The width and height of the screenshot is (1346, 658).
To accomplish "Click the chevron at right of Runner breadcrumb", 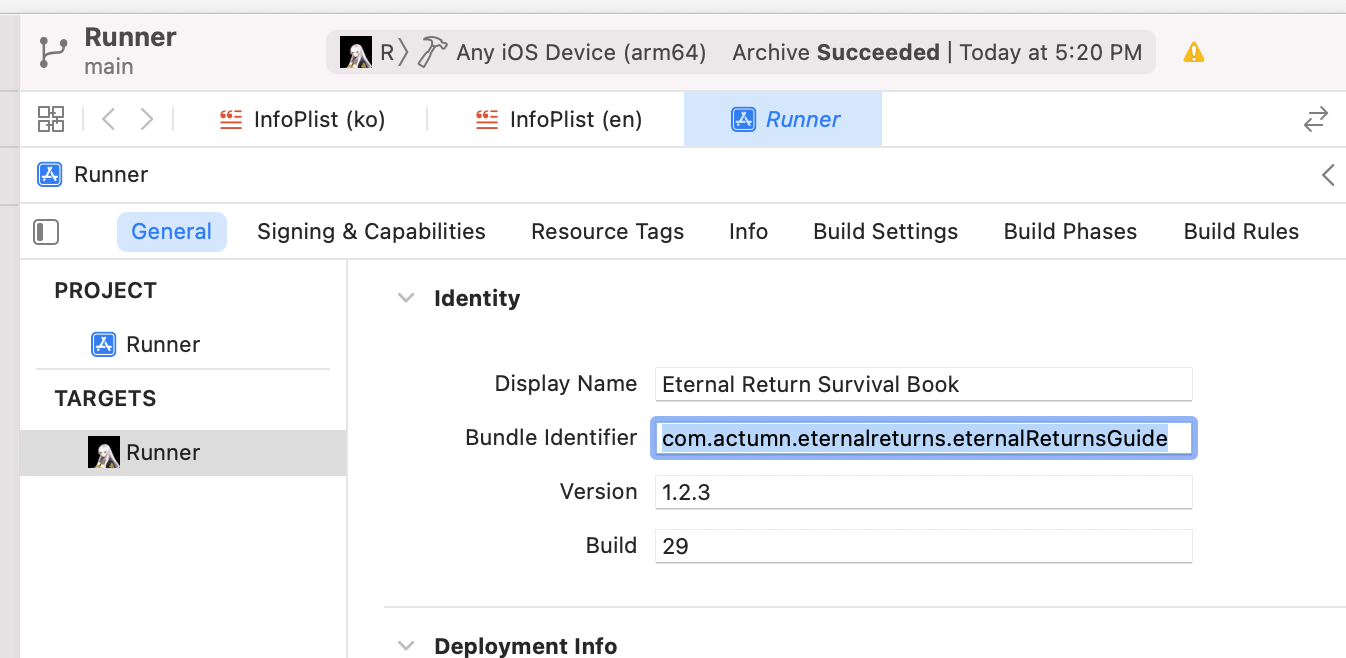I will 1328,175.
